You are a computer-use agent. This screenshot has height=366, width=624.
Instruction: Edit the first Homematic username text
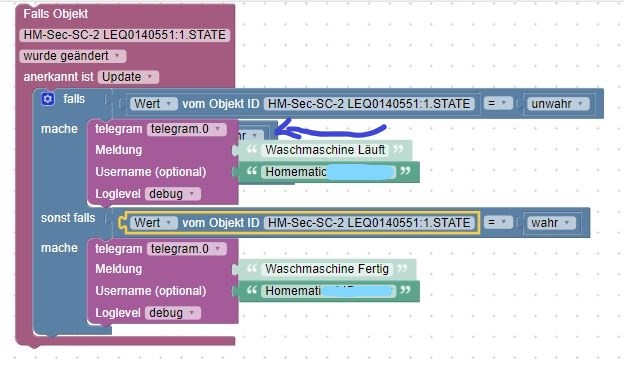(x=328, y=172)
